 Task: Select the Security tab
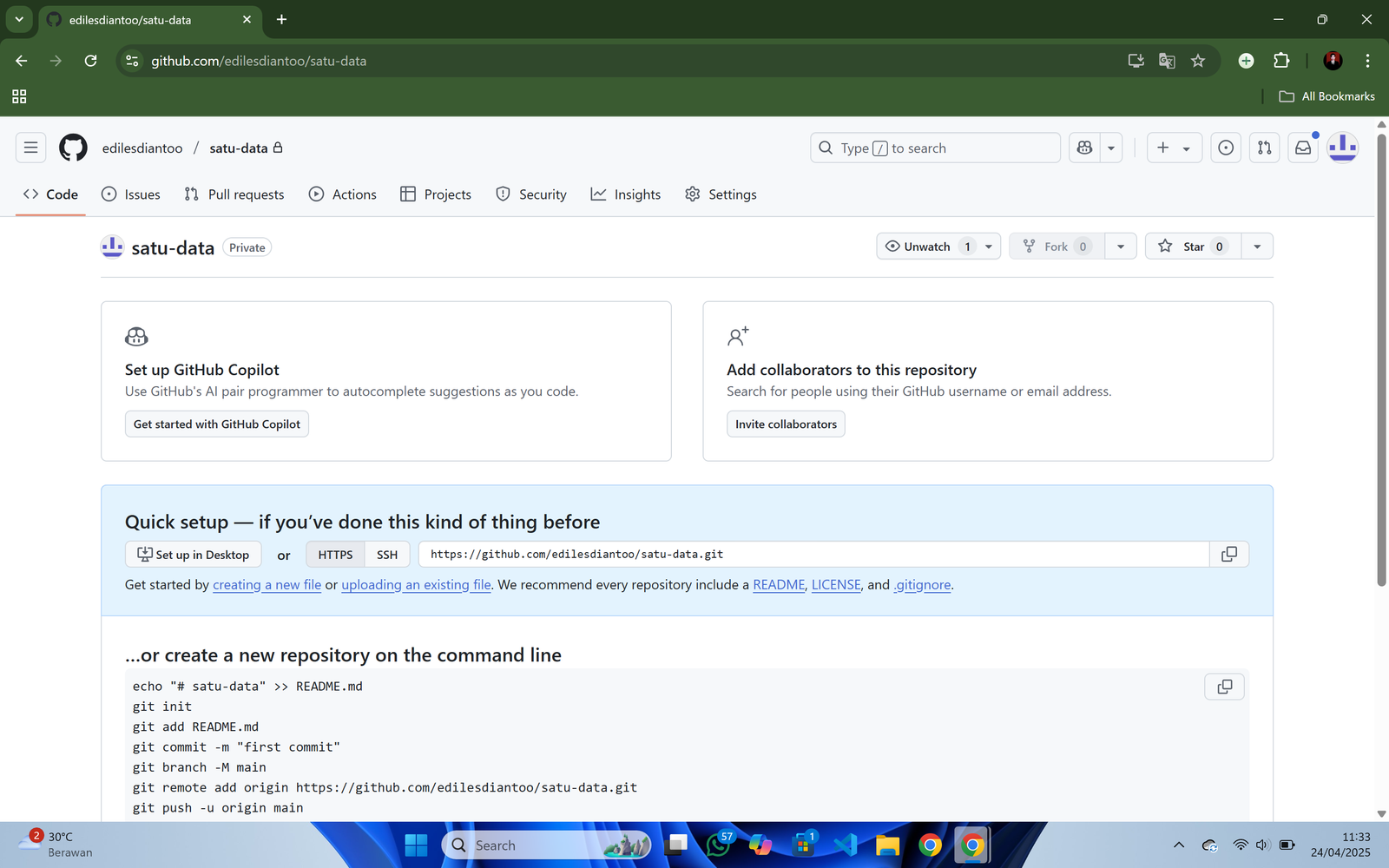(x=531, y=194)
